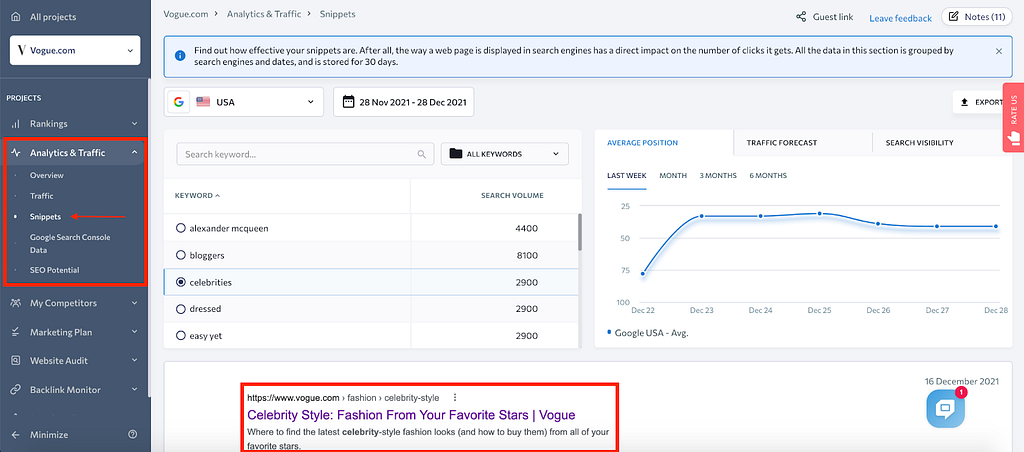Image resolution: width=1024 pixels, height=452 pixels.
Task: Select the bloggers keyword radio button
Action: coord(181,255)
